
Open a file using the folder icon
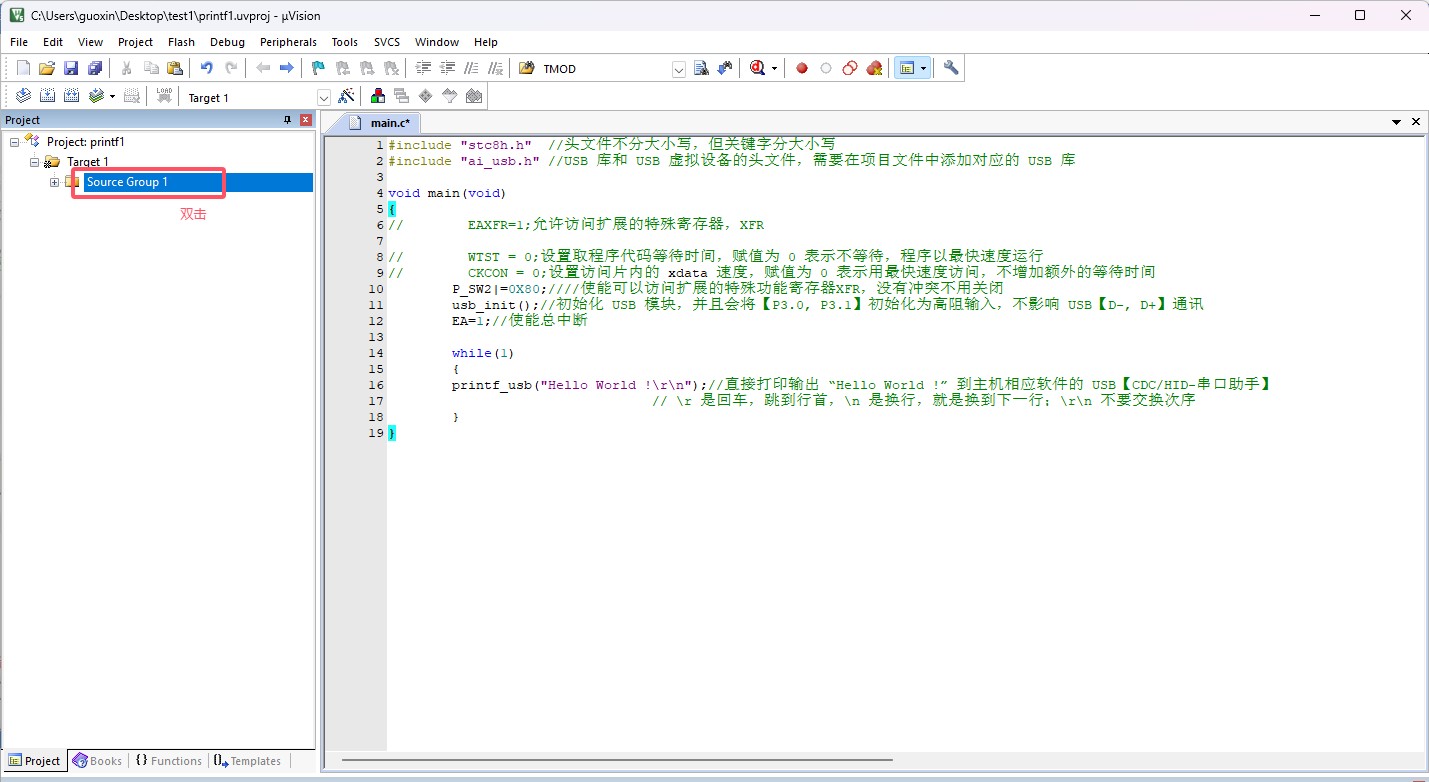[x=47, y=68]
